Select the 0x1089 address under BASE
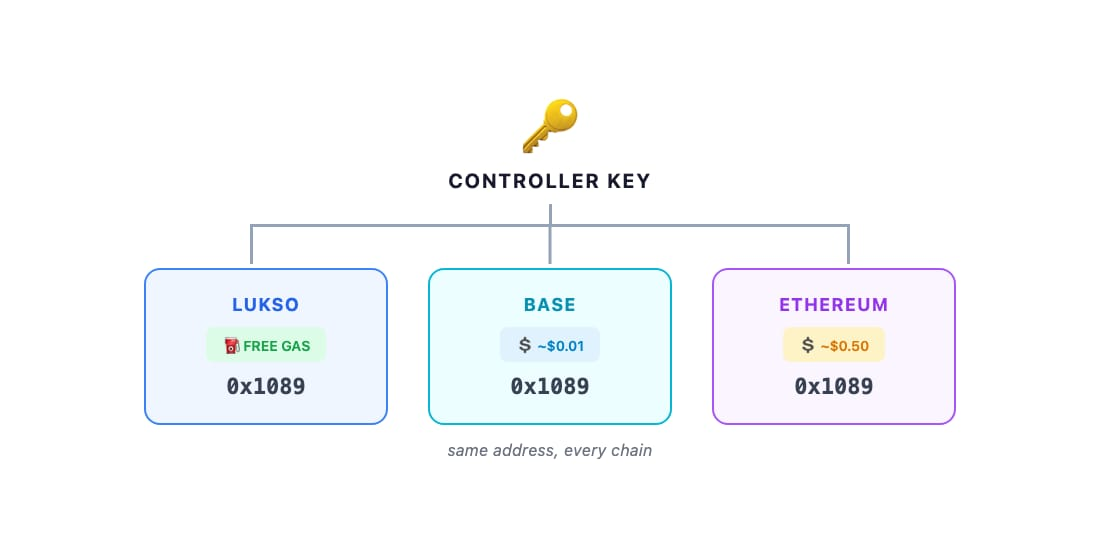This screenshot has height=550, width=1100. point(550,387)
